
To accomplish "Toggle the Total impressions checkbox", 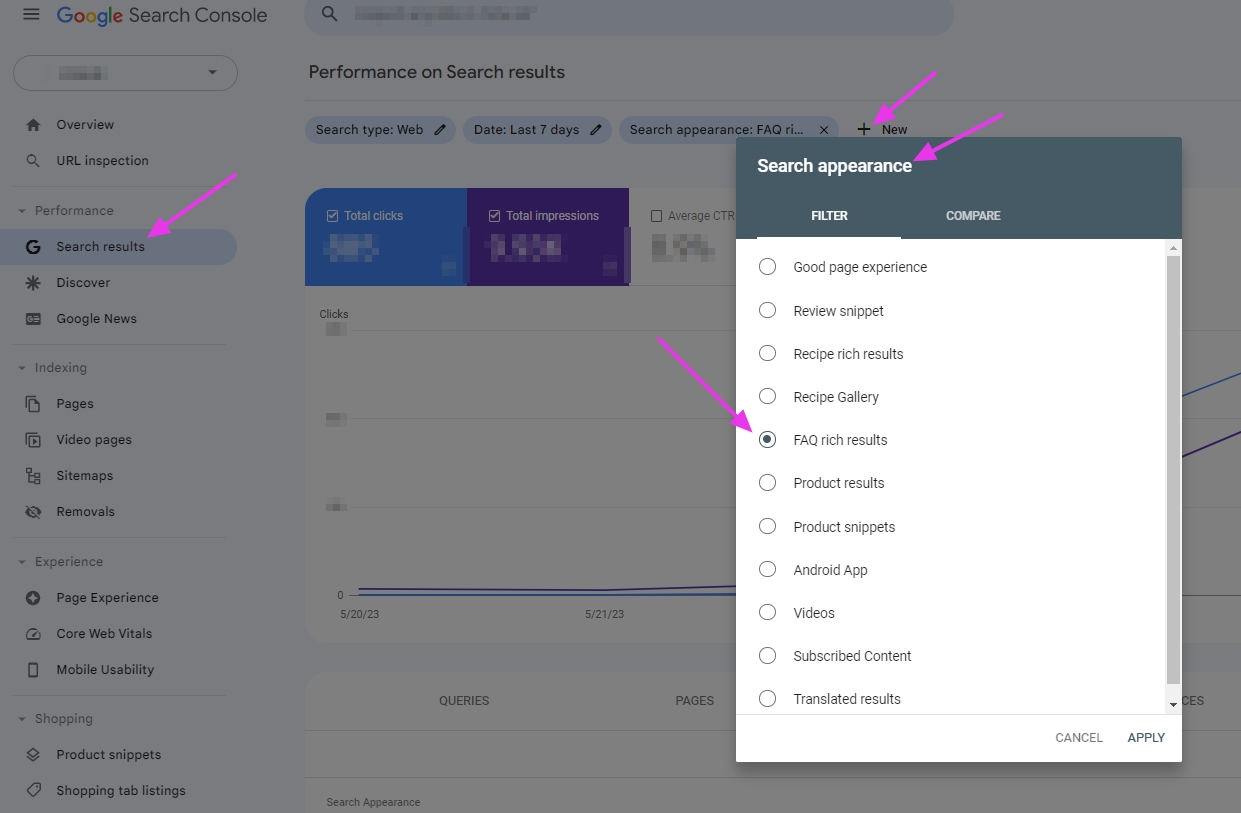I will point(494,216).
